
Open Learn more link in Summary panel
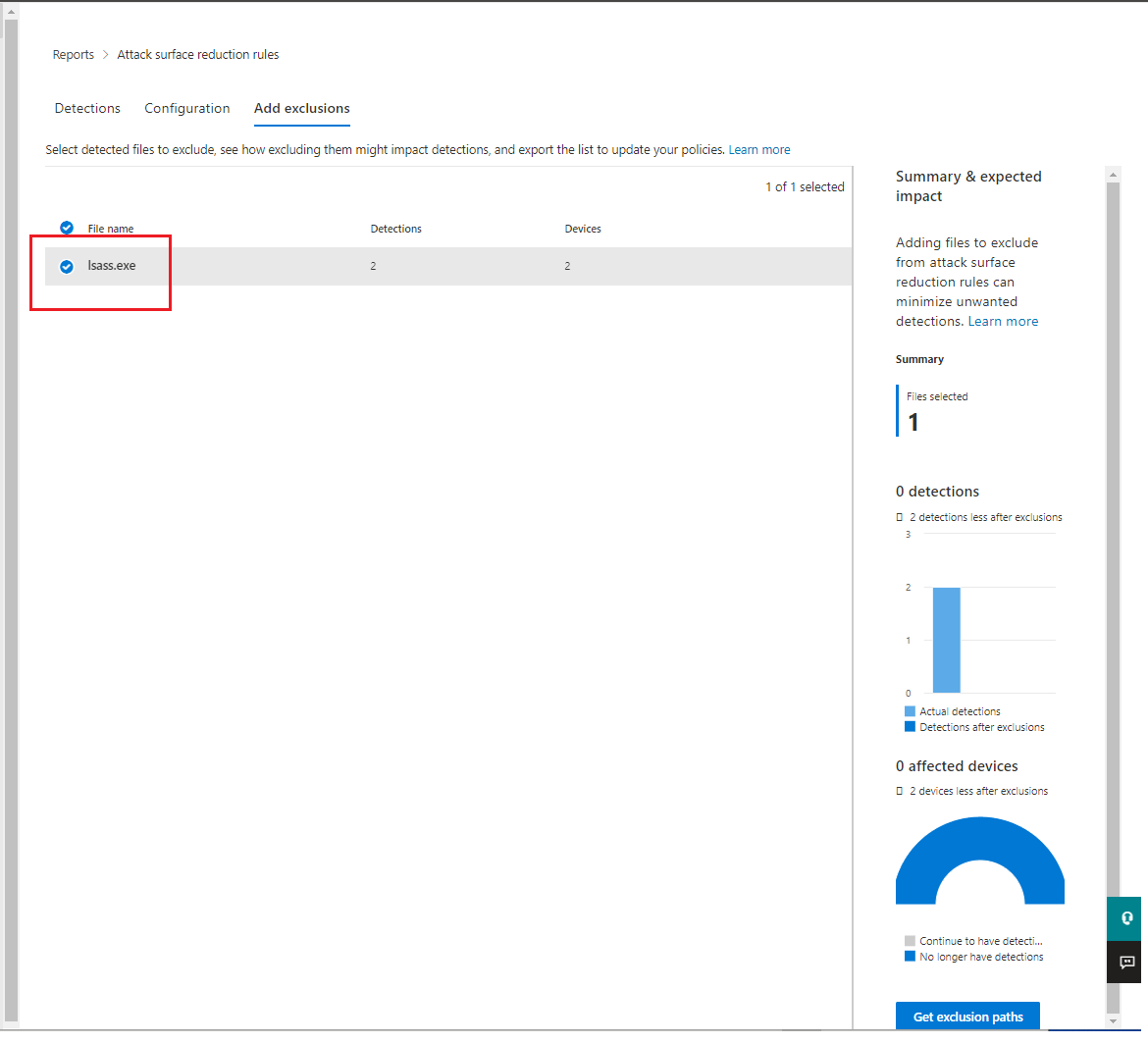1003,321
